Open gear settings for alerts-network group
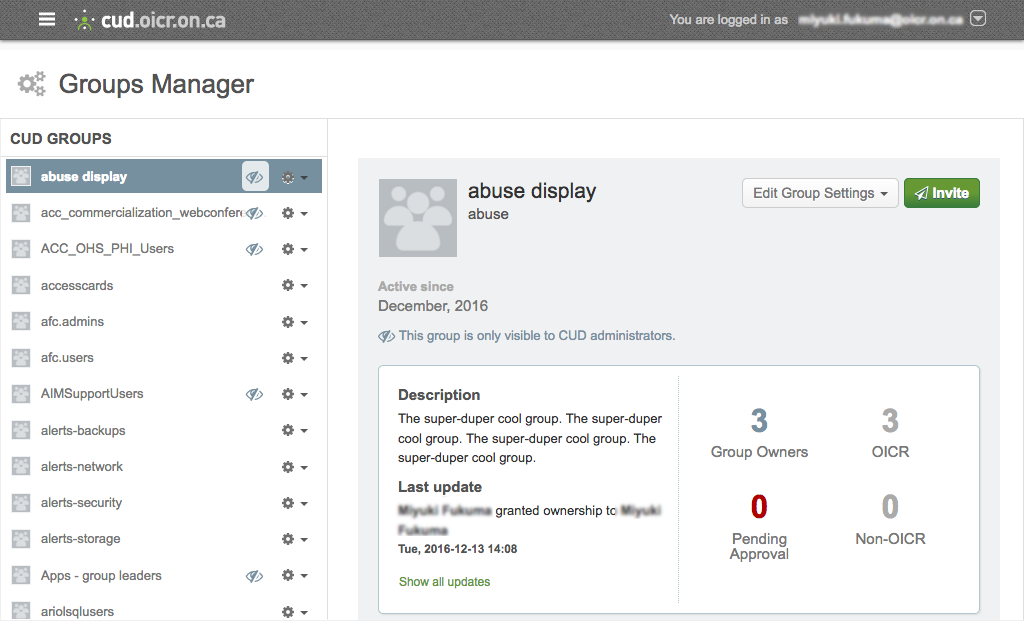This screenshot has height=643, width=1024. tap(293, 467)
